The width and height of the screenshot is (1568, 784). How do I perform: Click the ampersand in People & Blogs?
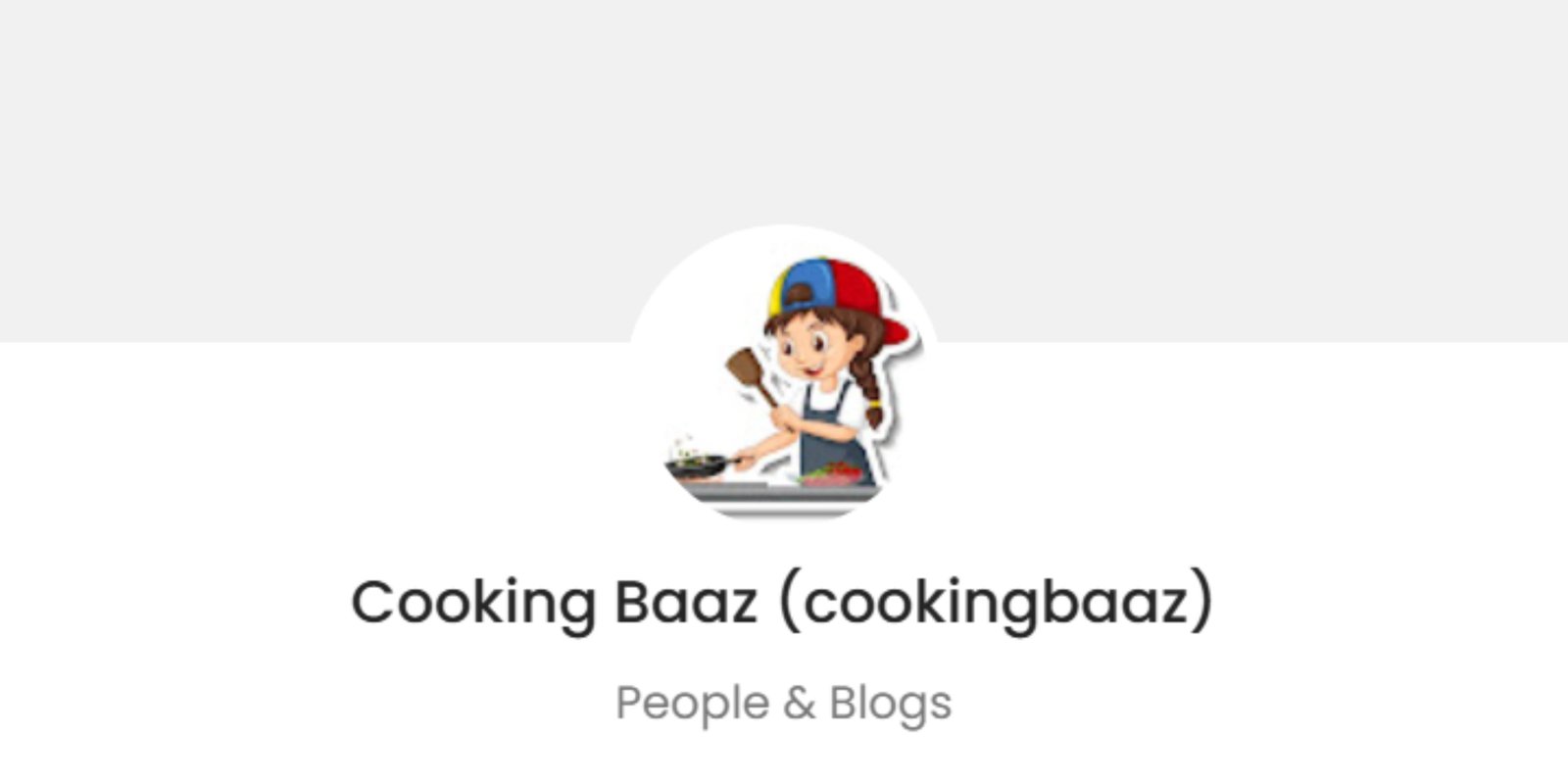click(x=800, y=704)
